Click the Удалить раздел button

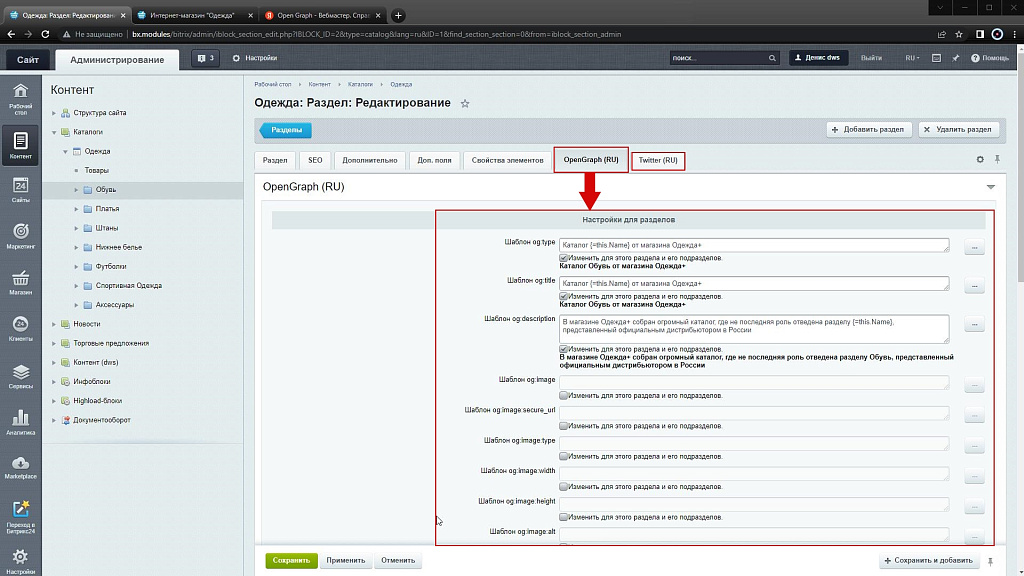(958, 129)
